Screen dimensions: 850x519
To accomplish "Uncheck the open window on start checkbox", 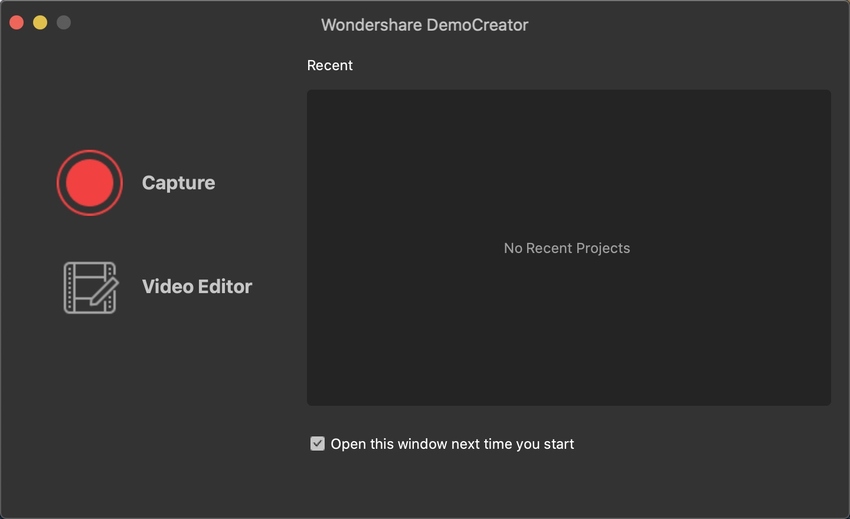I will click(317, 444).
